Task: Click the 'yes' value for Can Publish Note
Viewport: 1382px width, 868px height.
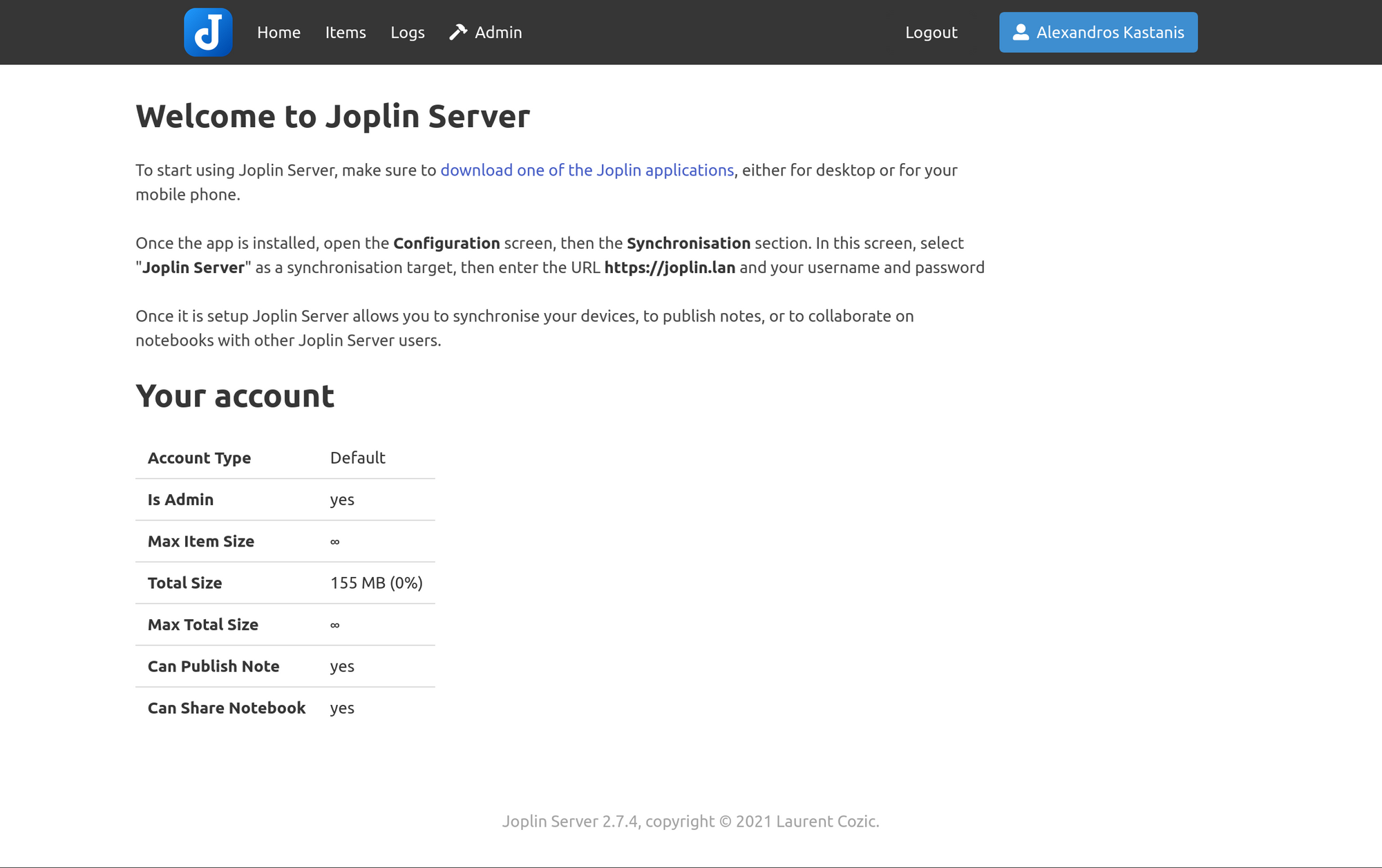Action: coord(342,667)
